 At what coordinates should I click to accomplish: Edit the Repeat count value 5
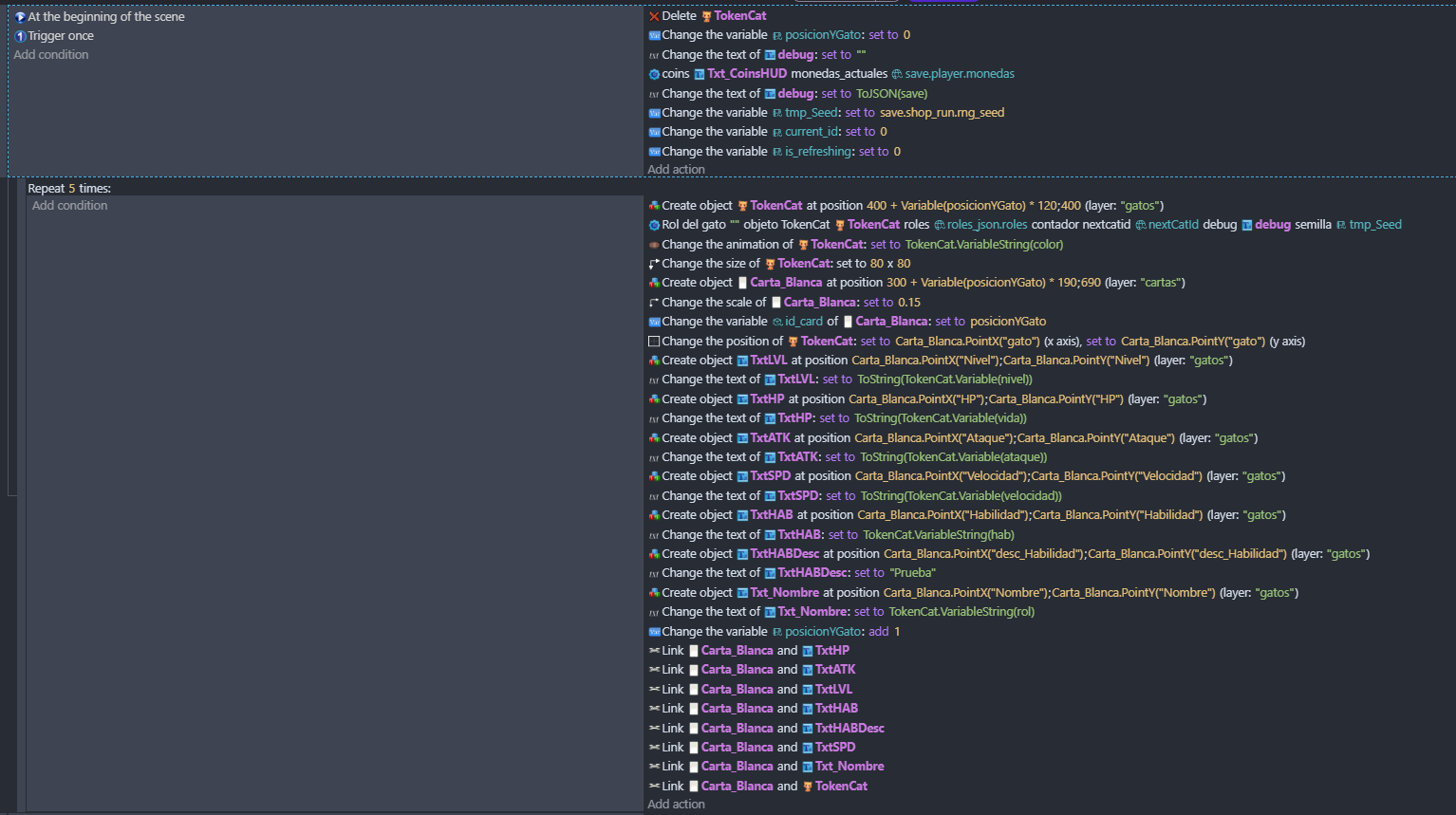71,189
